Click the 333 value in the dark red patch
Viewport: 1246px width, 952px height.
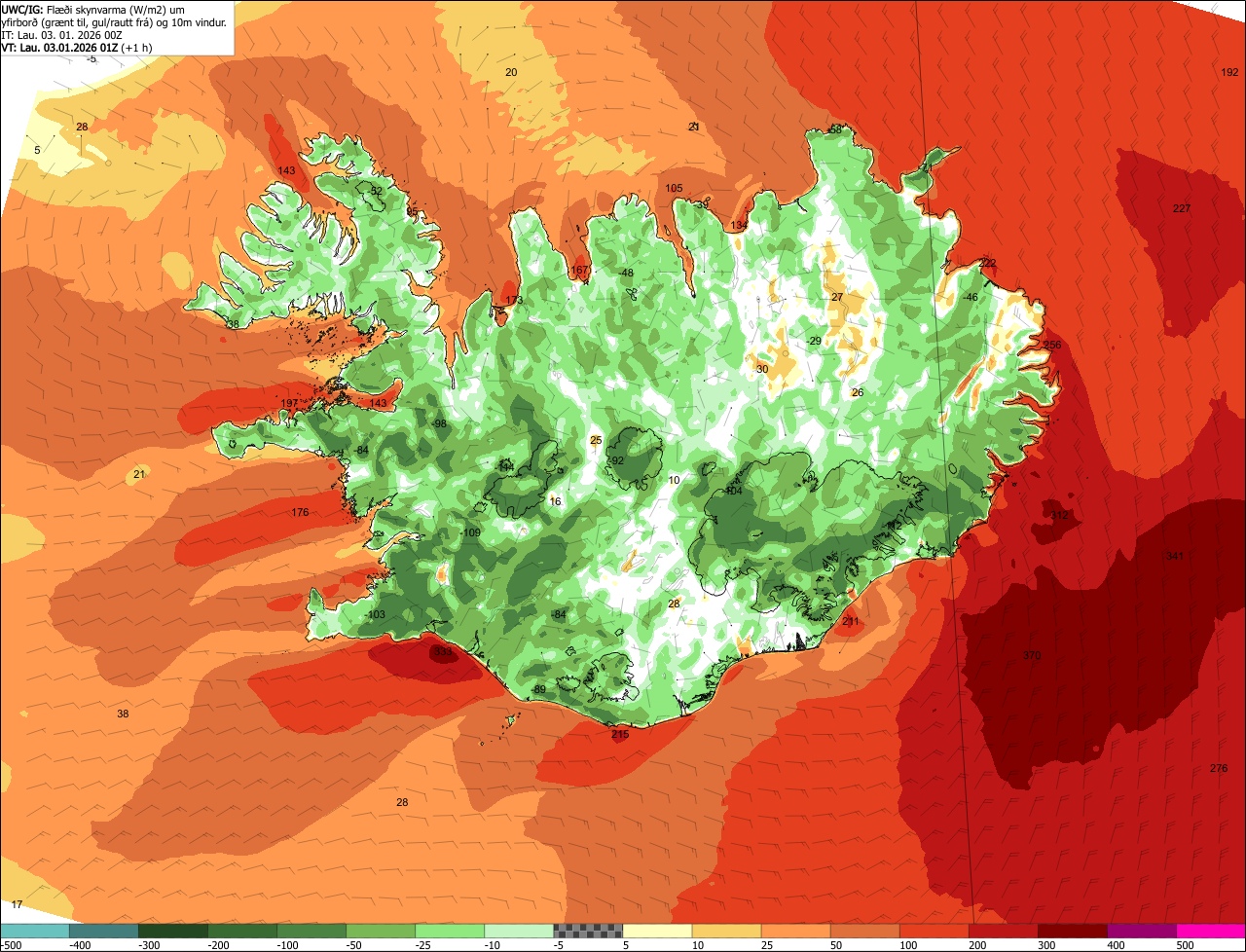[443, 651]
